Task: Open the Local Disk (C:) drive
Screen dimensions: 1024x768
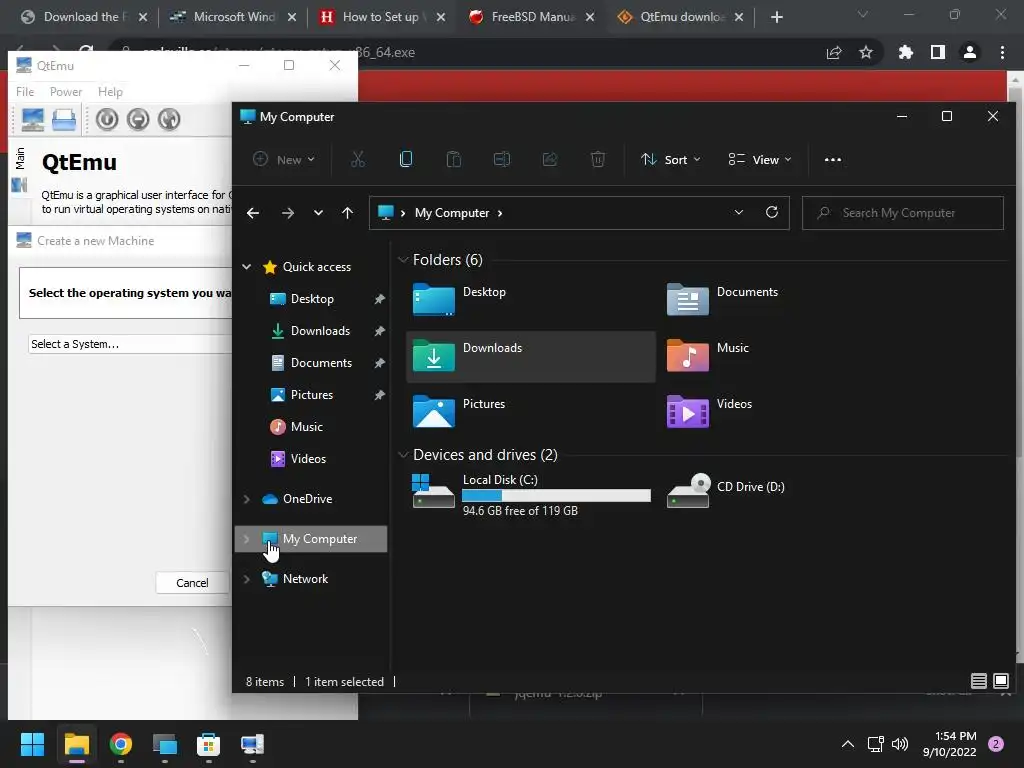Action: tap(531, 495)
